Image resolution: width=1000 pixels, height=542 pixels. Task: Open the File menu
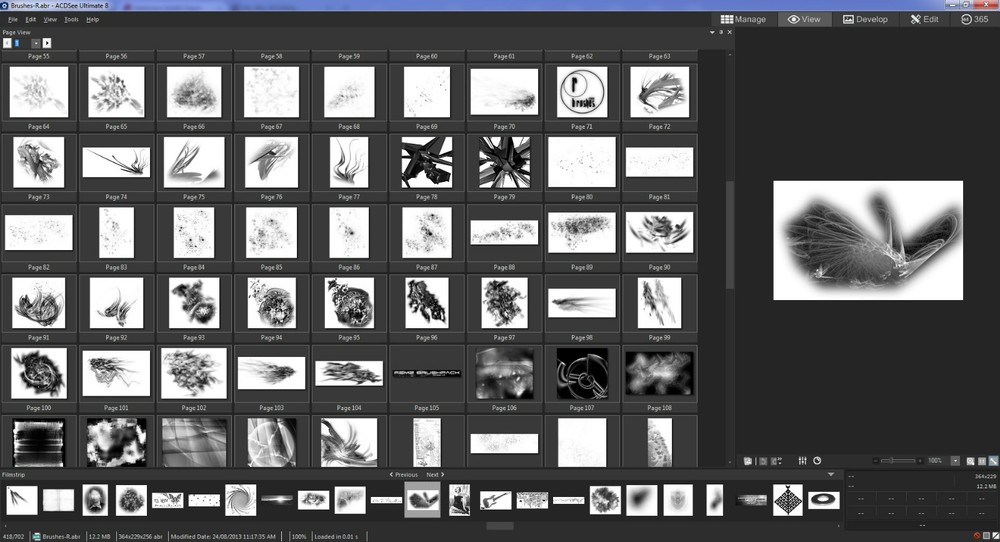(13, 20)
